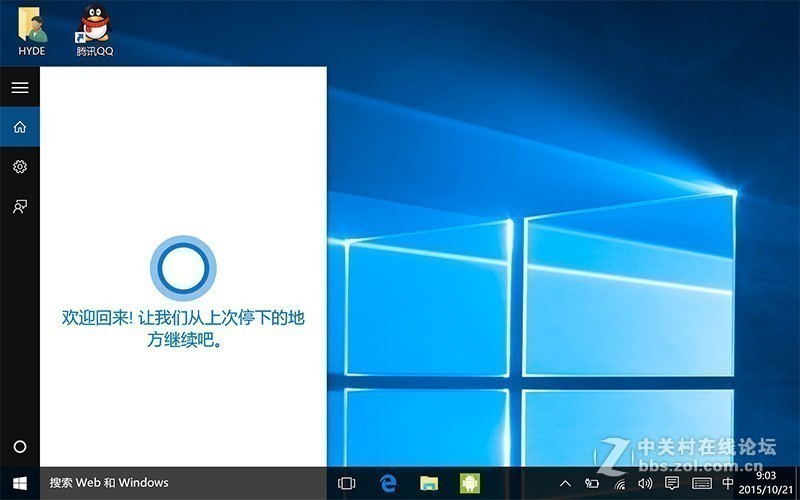Image resolution: width=800 pixels, height=500 pixels.
Task: Select the HYDE user folder desktop icon
Action: pyautogui.click(x=32, y=31)
